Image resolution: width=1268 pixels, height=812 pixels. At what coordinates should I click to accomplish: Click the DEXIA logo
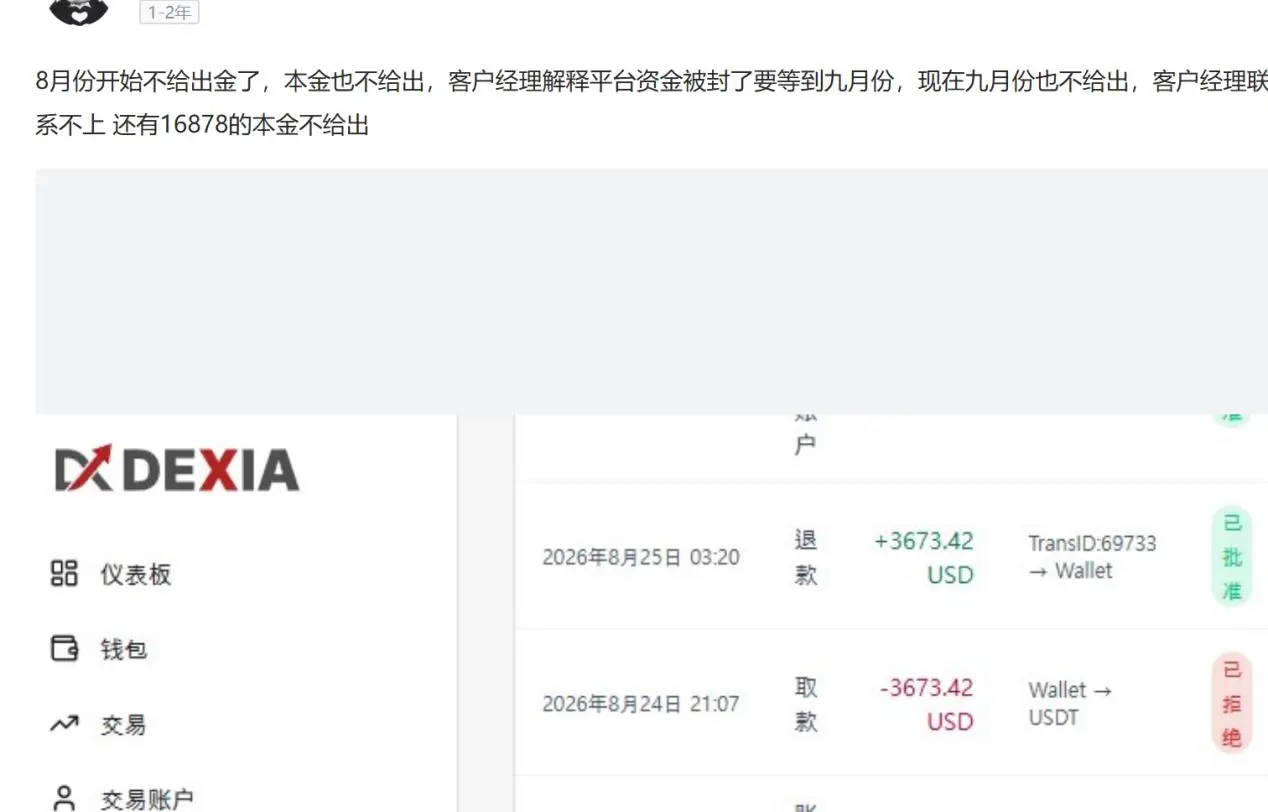[176, 469]
